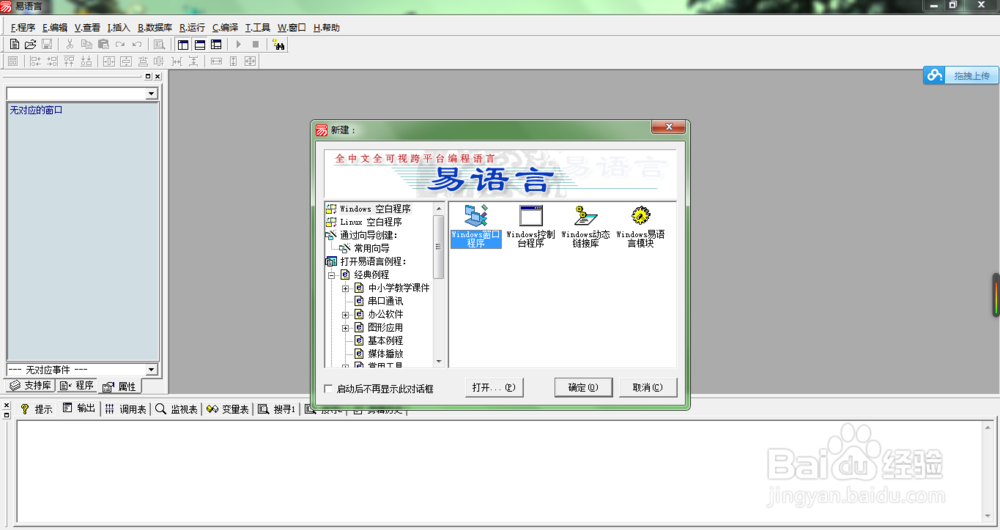Click the Stop square toolbar icon
This screenshot has width=1000, height=530.
tap(255, 44)
